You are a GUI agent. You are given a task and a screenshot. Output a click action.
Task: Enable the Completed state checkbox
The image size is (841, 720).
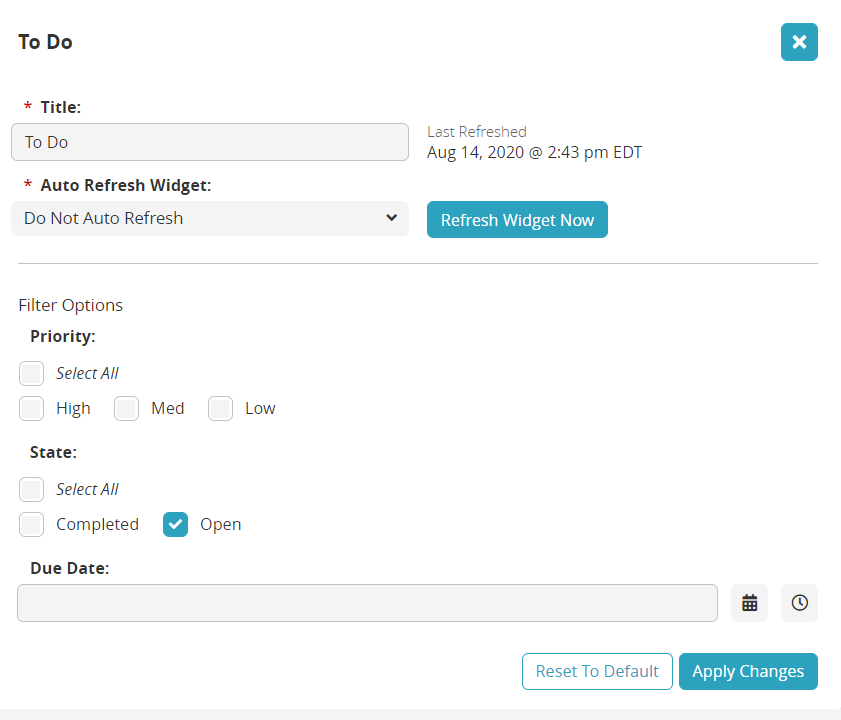[x=32, y=524]
